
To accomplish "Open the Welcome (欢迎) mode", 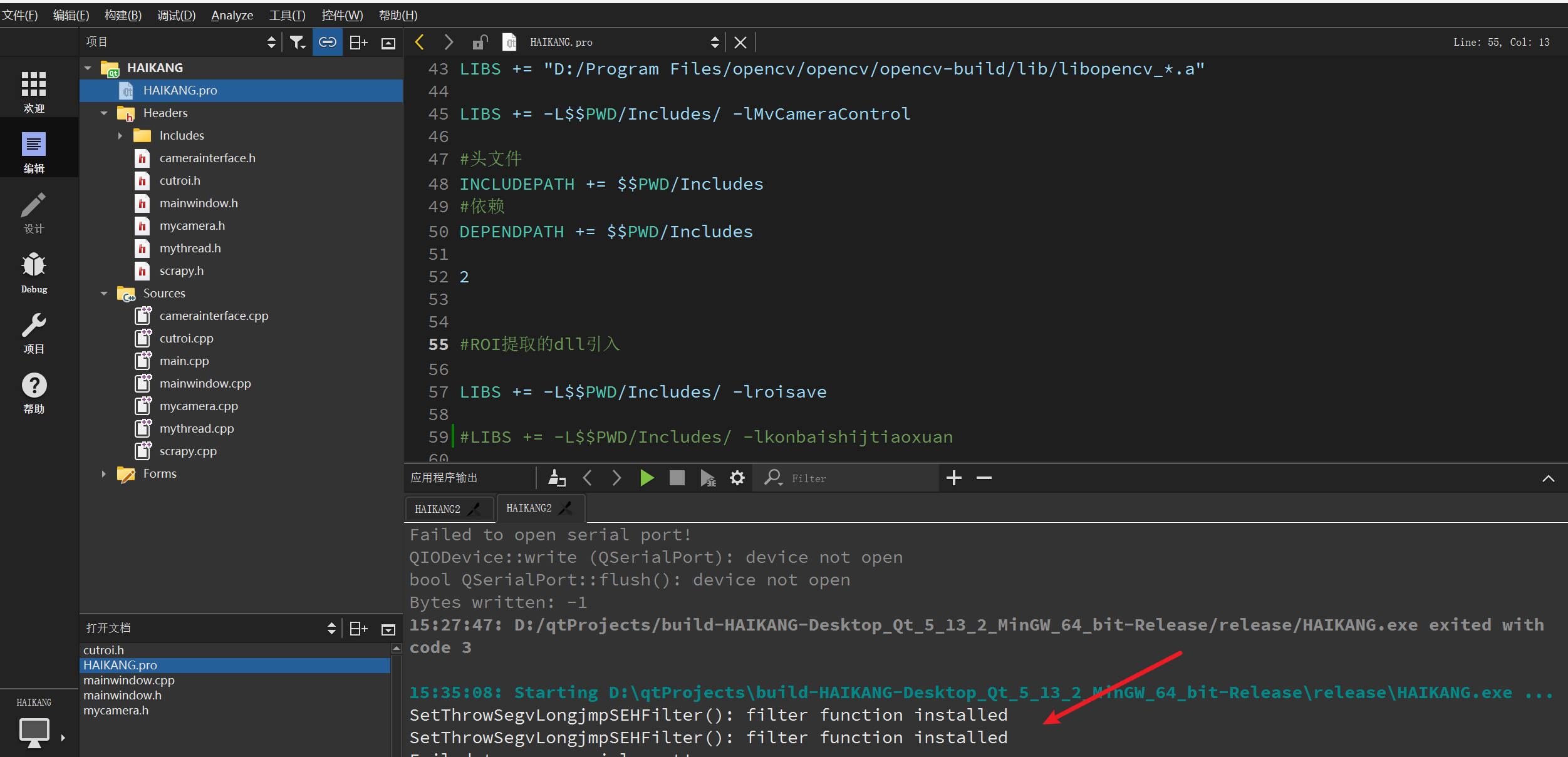I will [34, 91].
